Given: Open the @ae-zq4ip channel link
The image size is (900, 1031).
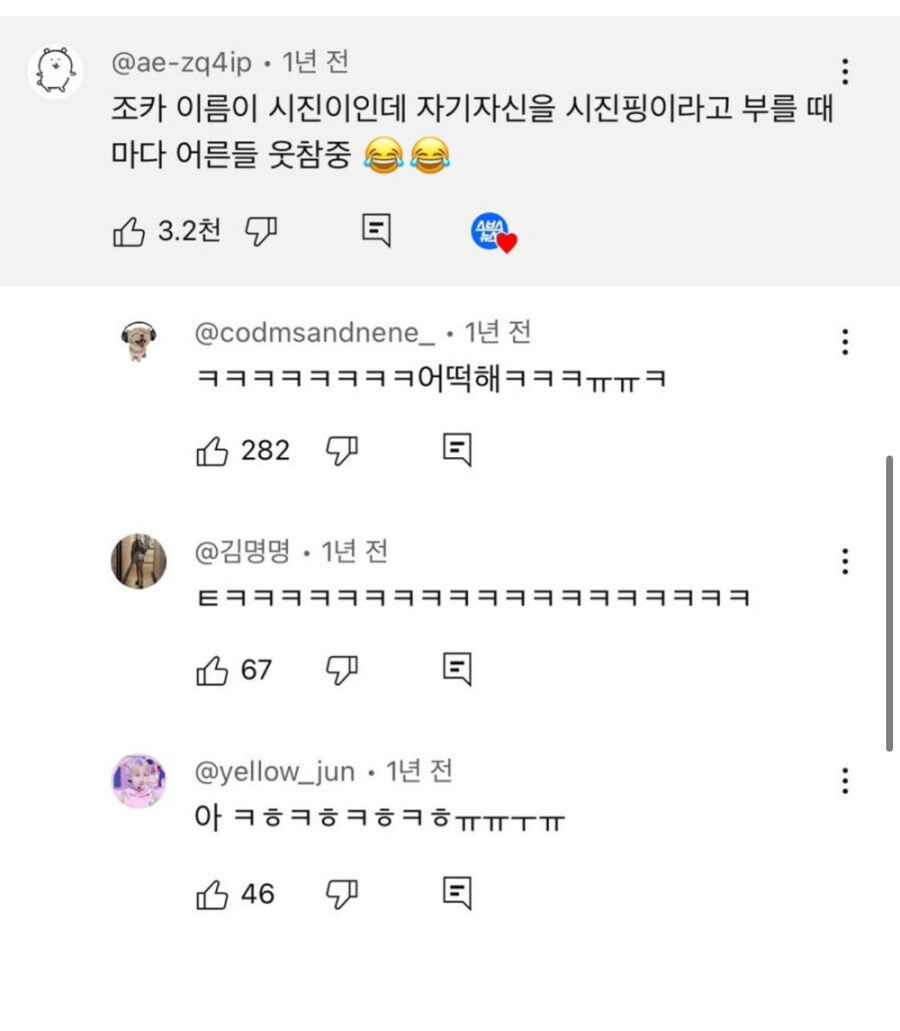Looking at the screenshot, I should (180, 63).
